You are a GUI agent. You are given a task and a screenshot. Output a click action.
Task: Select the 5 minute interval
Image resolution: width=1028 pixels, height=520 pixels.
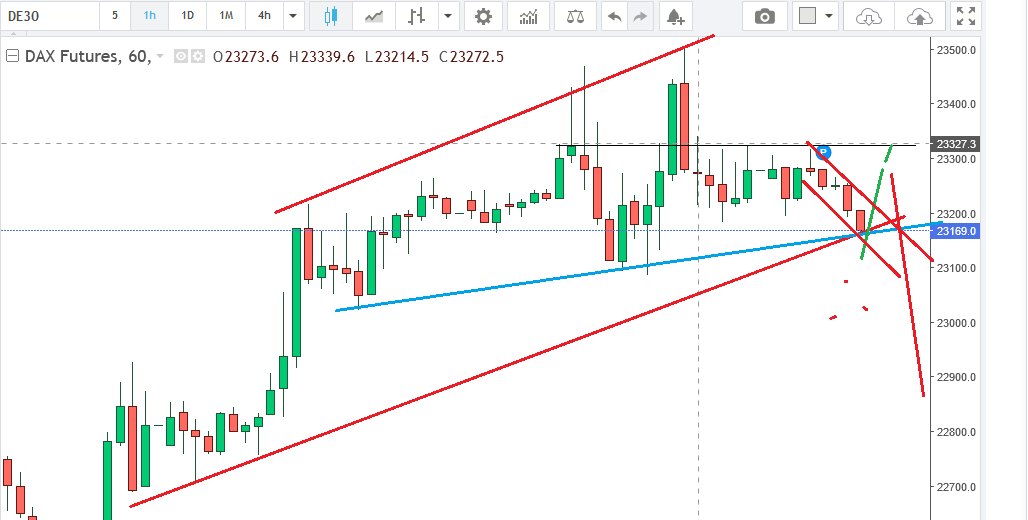click(x=115, y=16)
